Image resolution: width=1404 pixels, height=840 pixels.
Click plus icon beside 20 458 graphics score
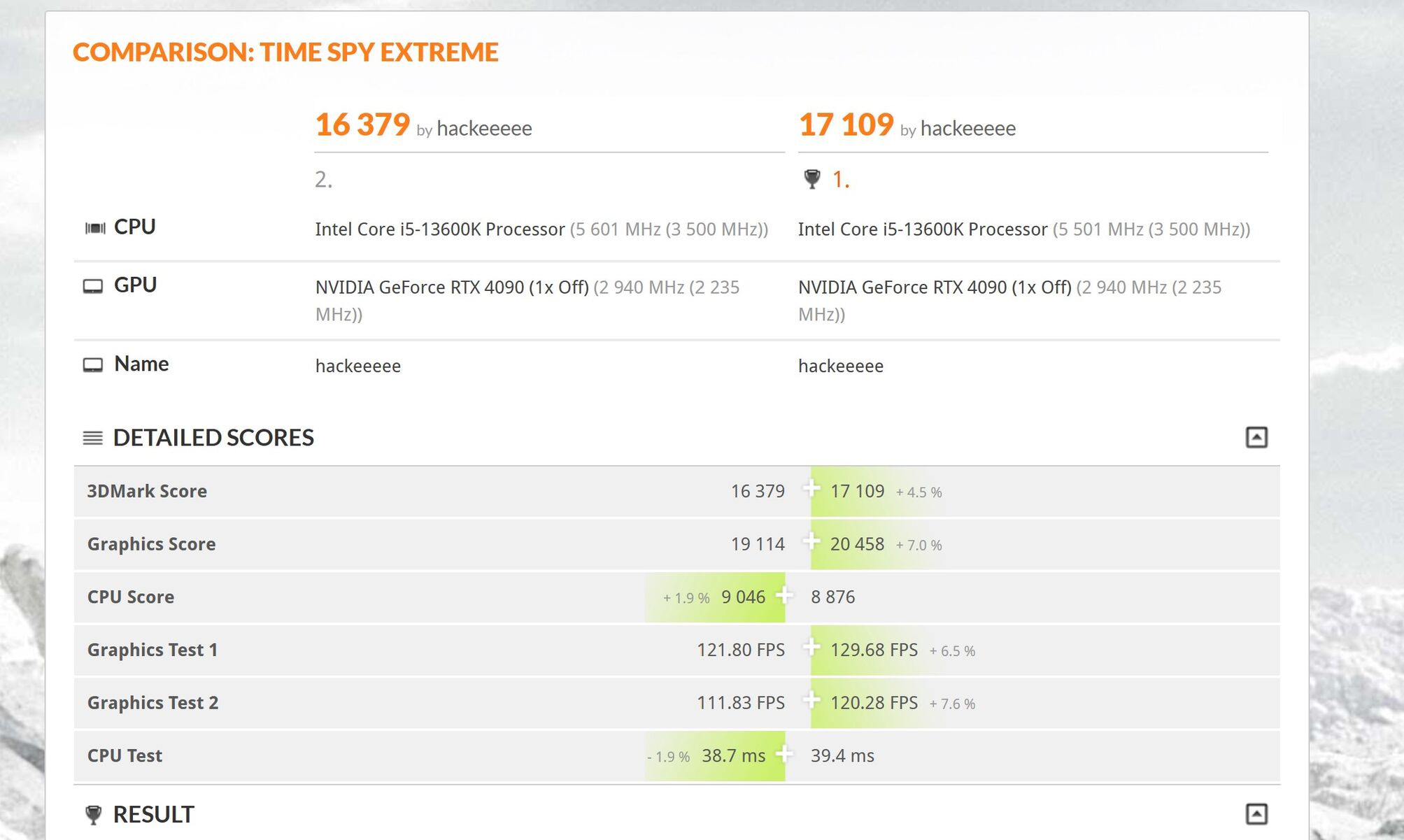coord(811,541)
